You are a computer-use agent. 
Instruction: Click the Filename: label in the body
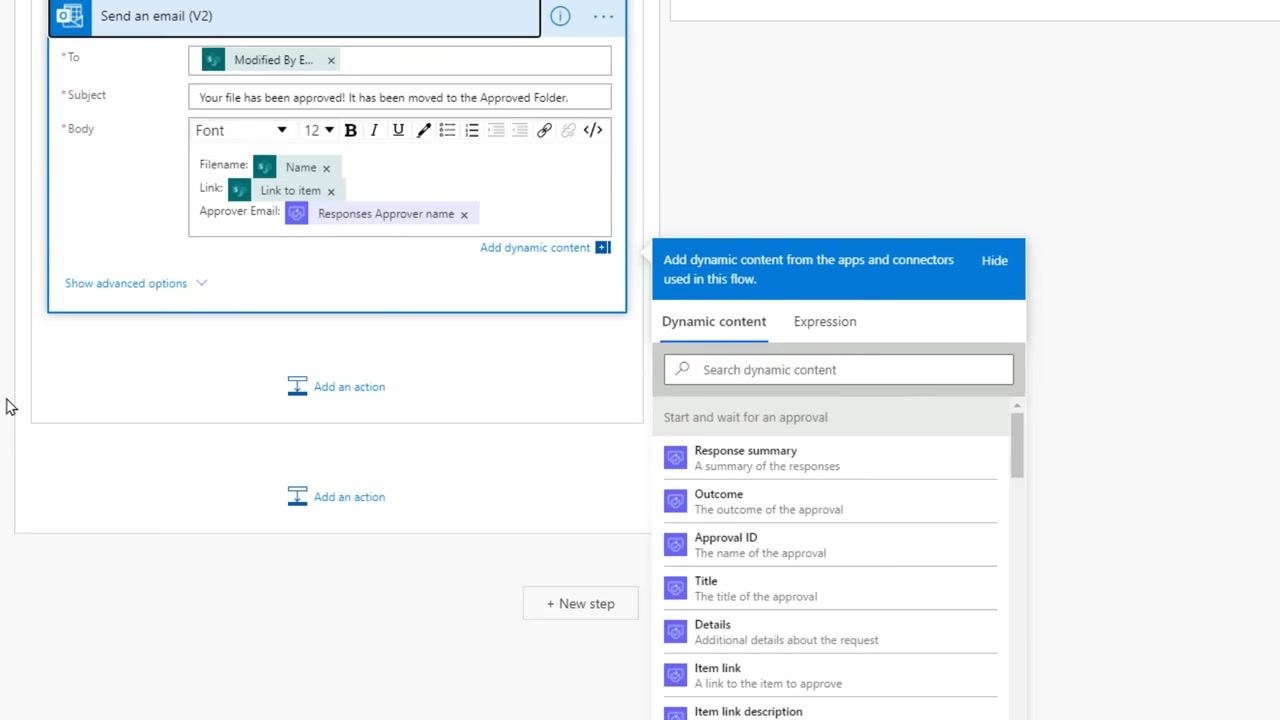click(x=223, y=165)
